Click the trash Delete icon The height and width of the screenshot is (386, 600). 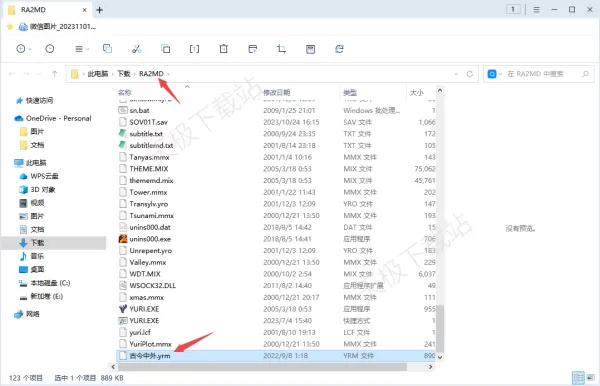point(223,49)
